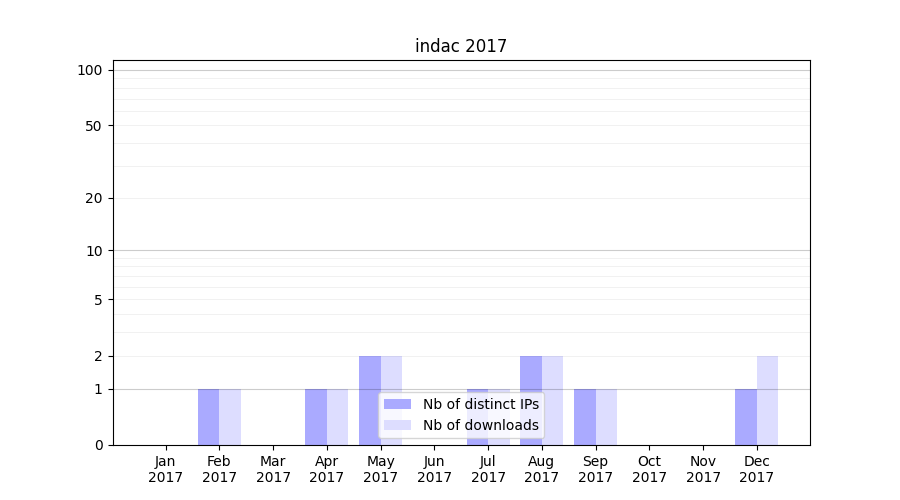
Task: Click the y-axis tick label 20
Action: point(94,198)
